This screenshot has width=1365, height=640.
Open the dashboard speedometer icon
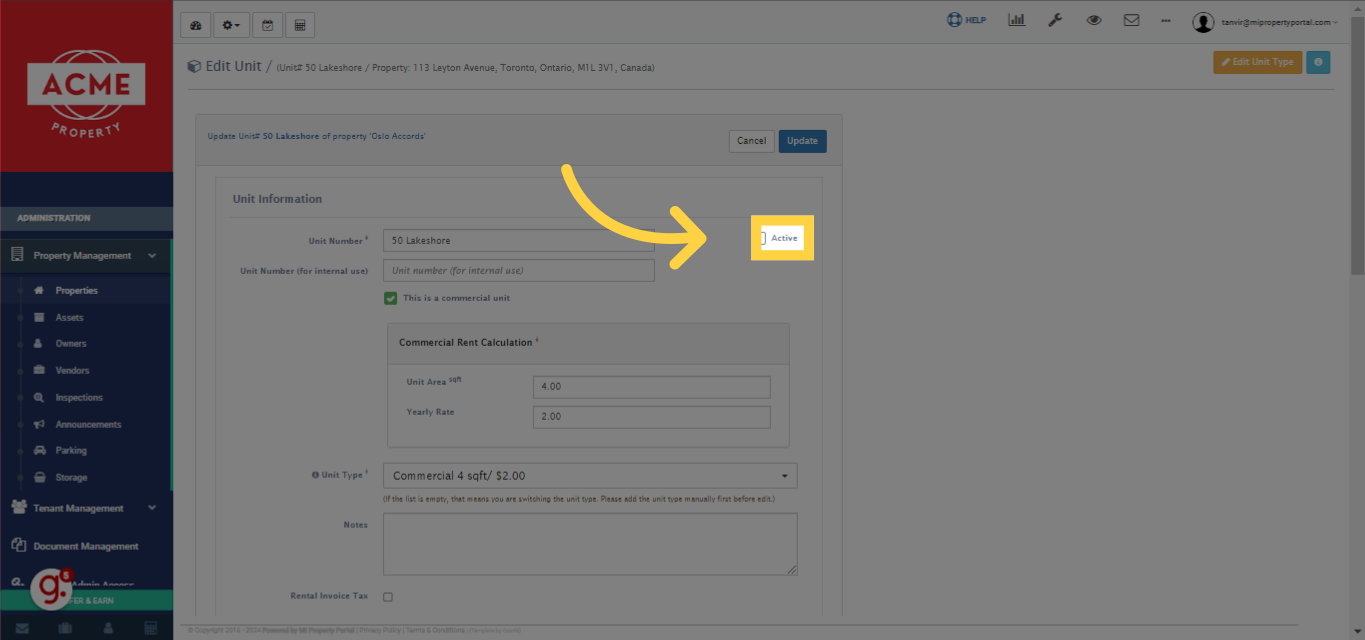click(x=196, y=25)
